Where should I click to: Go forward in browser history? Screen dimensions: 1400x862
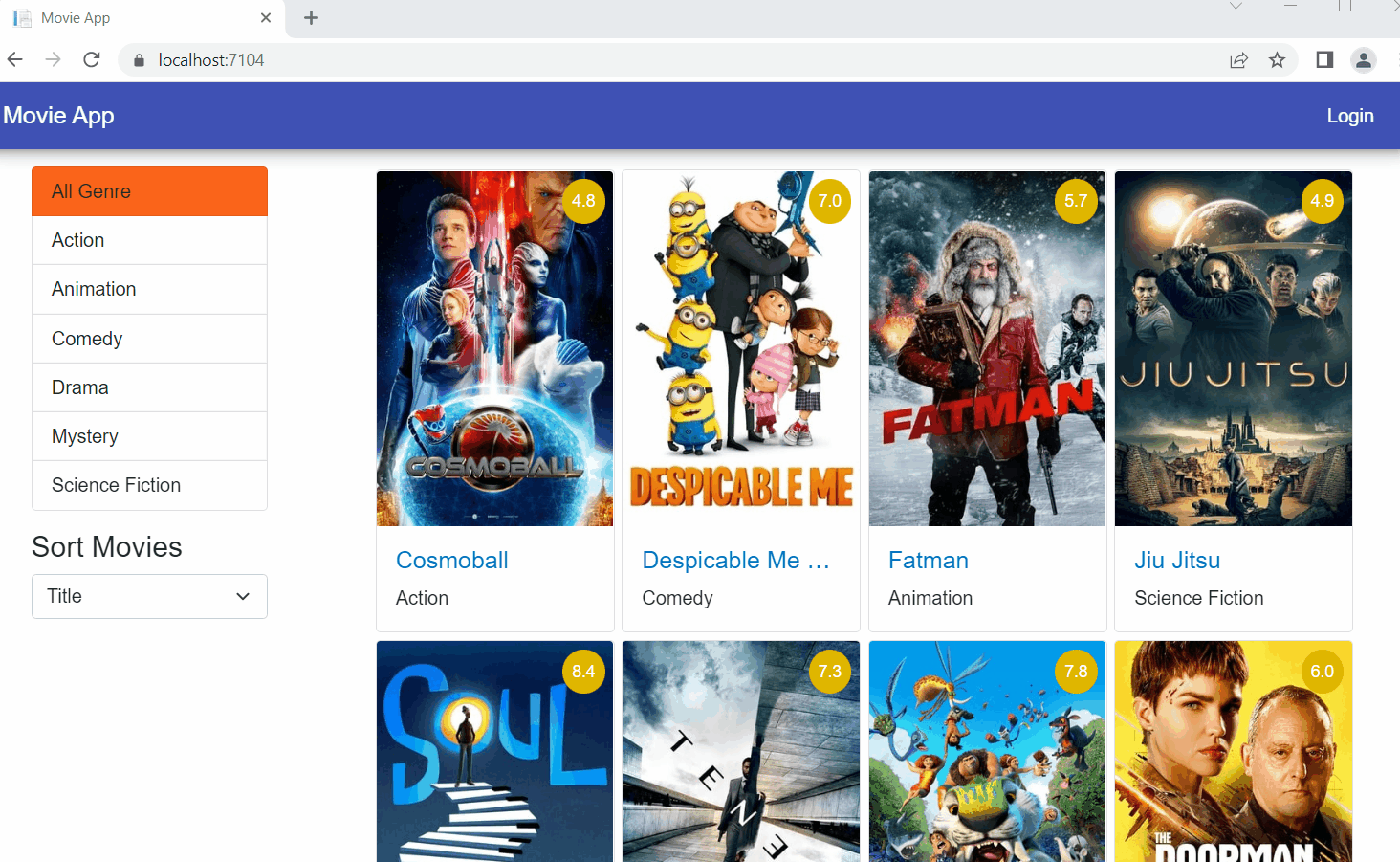tap(54, 60)
